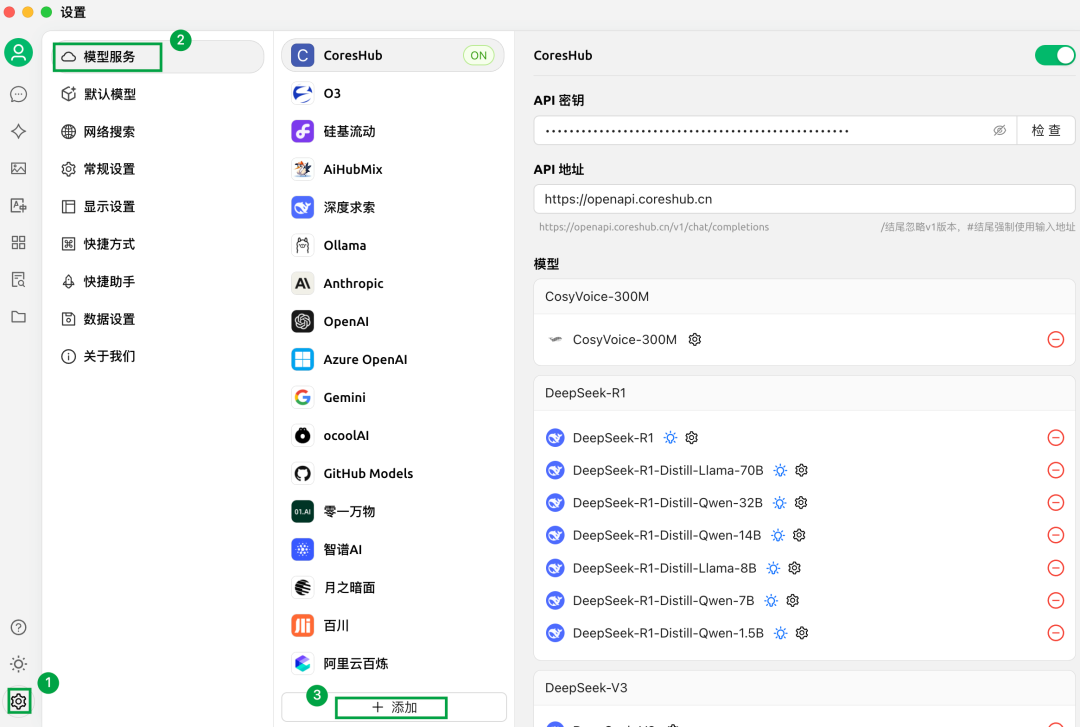Open settings gear for DeepSeek-R1 model
The width and height of the screenshot is (1080, 727).
692,438
